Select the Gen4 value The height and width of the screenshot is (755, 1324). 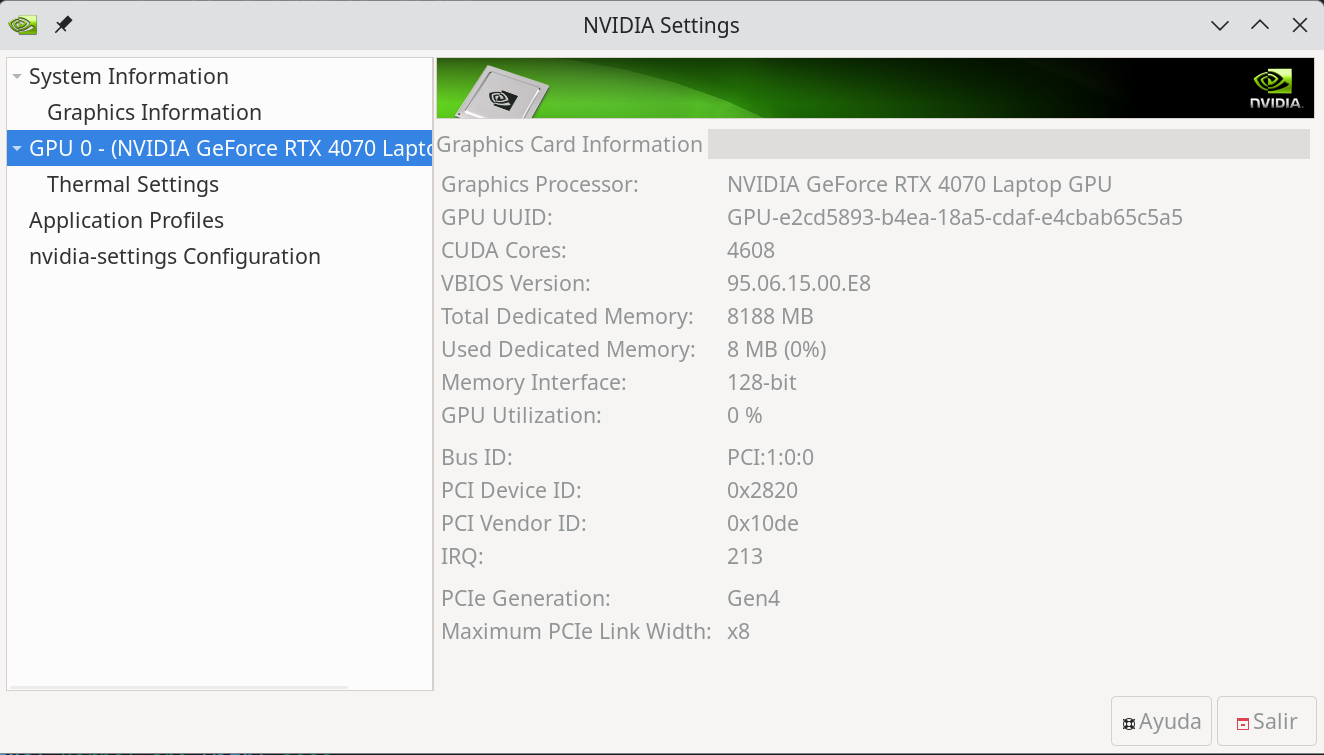pyautogui.click(x=754, y=599)
